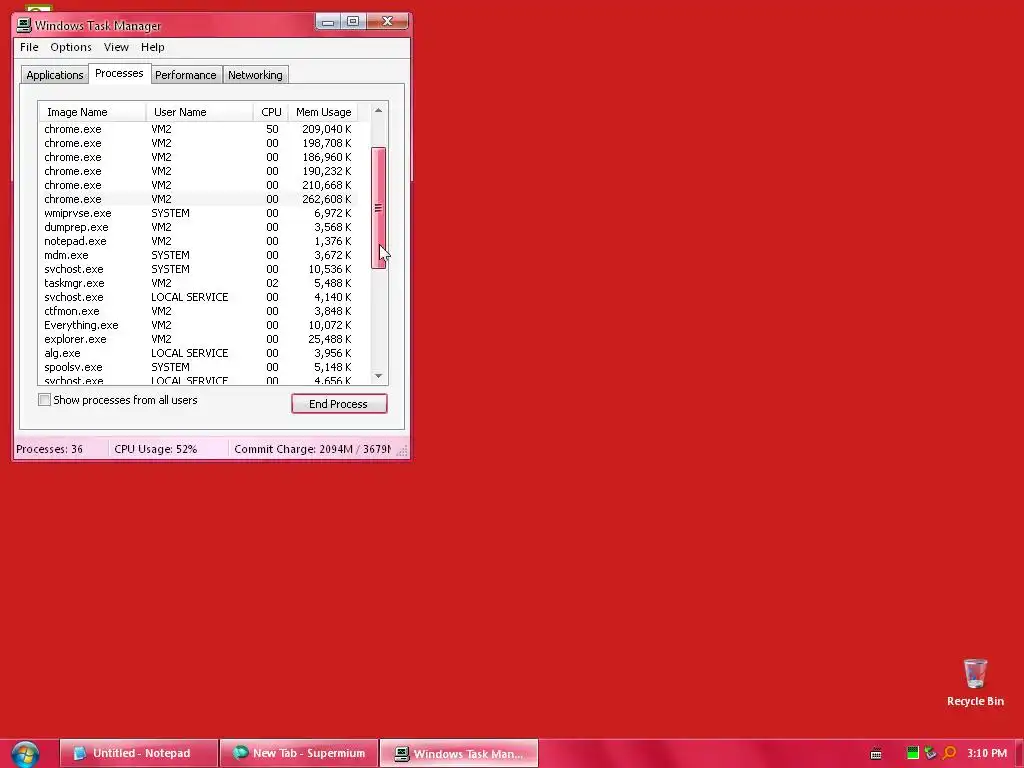Click the Task Manager title bar icon
This screenshot has width=1024, height=768.
24,25
